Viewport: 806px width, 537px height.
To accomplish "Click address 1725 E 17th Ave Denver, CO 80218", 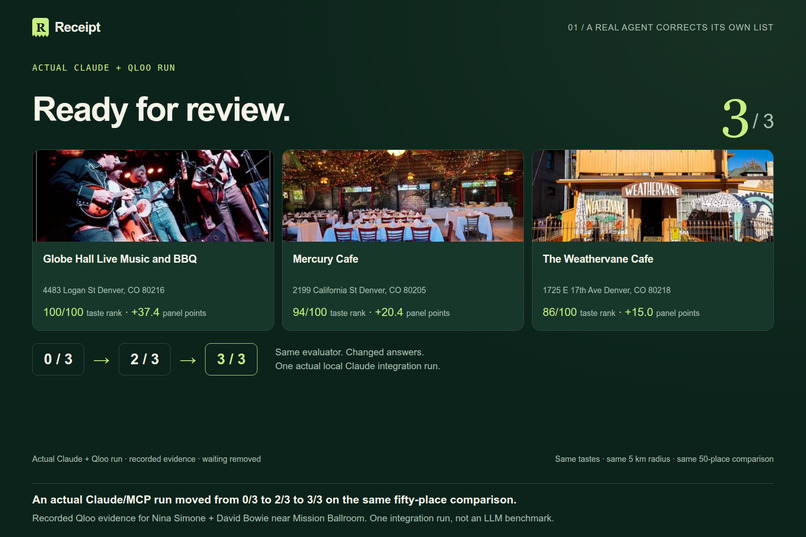I will tap(607, 290).
